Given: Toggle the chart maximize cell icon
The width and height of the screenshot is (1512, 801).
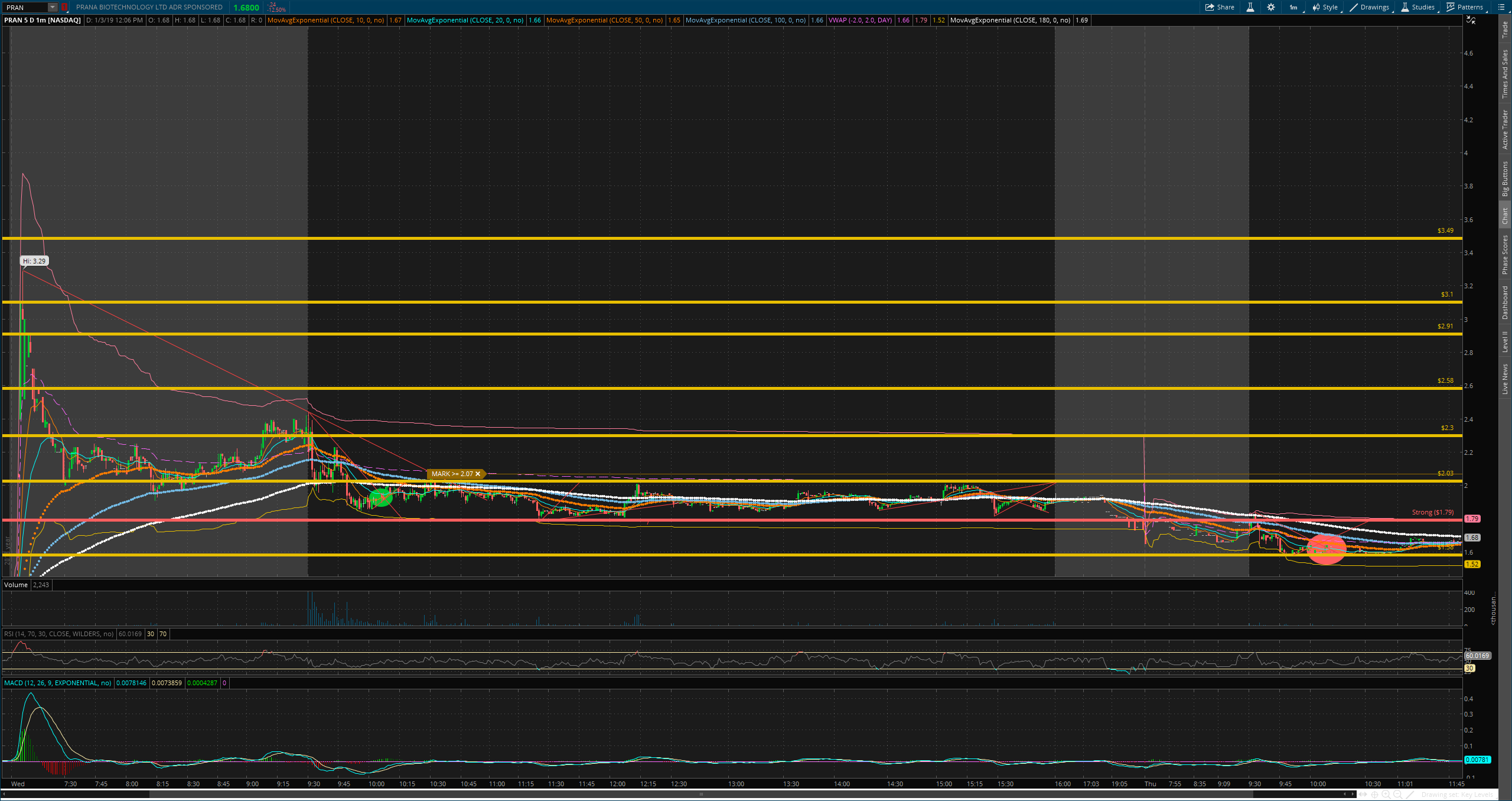Looking at the screenshot, I should tap(1471, 20).
